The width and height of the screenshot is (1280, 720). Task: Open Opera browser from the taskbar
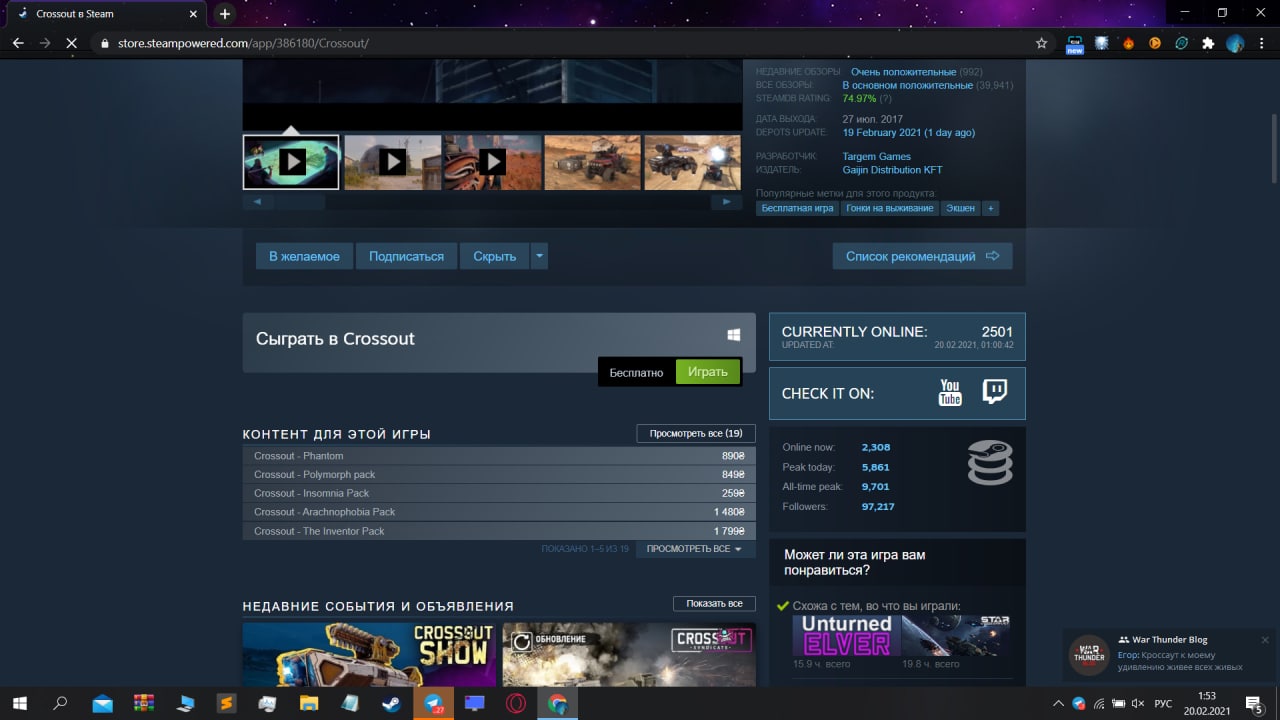tap(516, 703)
